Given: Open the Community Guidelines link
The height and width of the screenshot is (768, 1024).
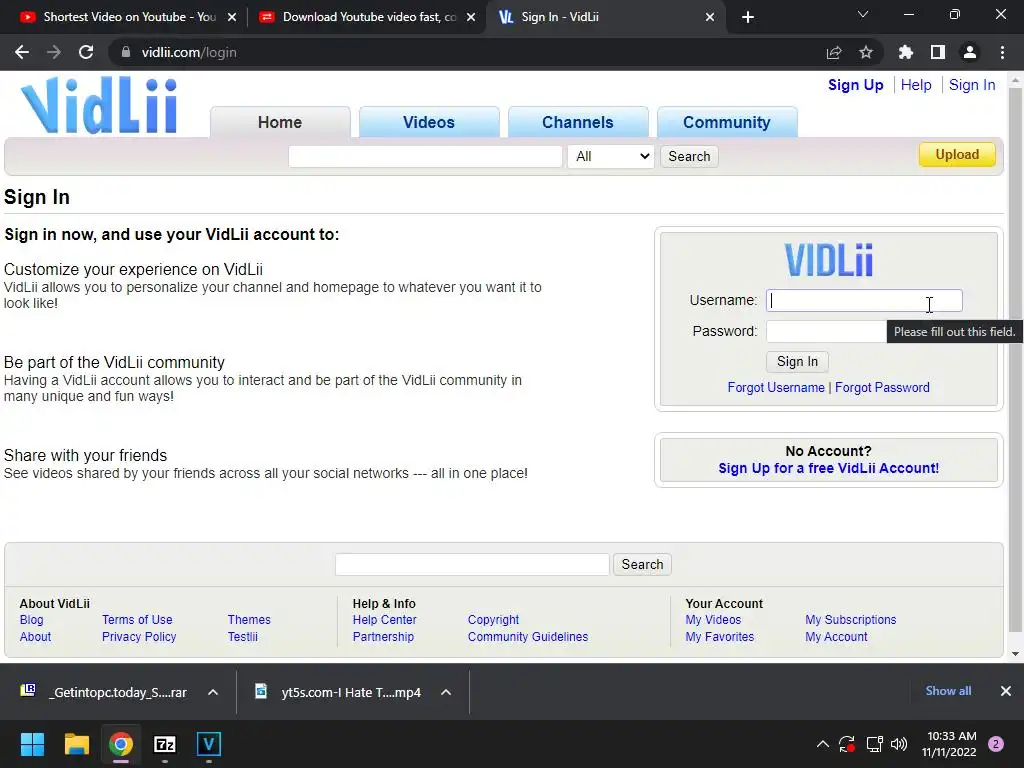Looking at the screenshot, I should [528, 637].
